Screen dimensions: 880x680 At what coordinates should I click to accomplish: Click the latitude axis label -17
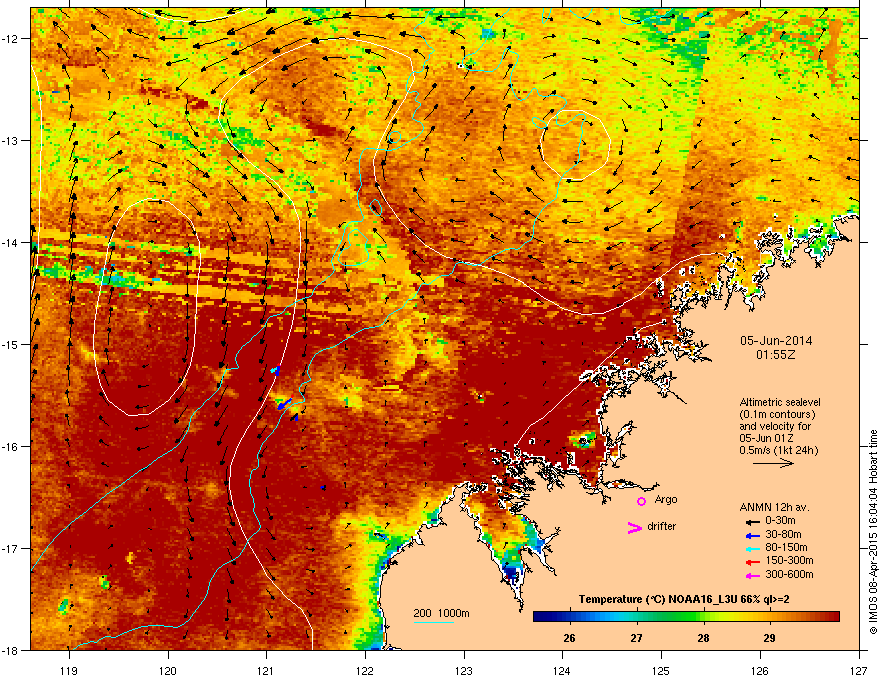tap(11, 548)
